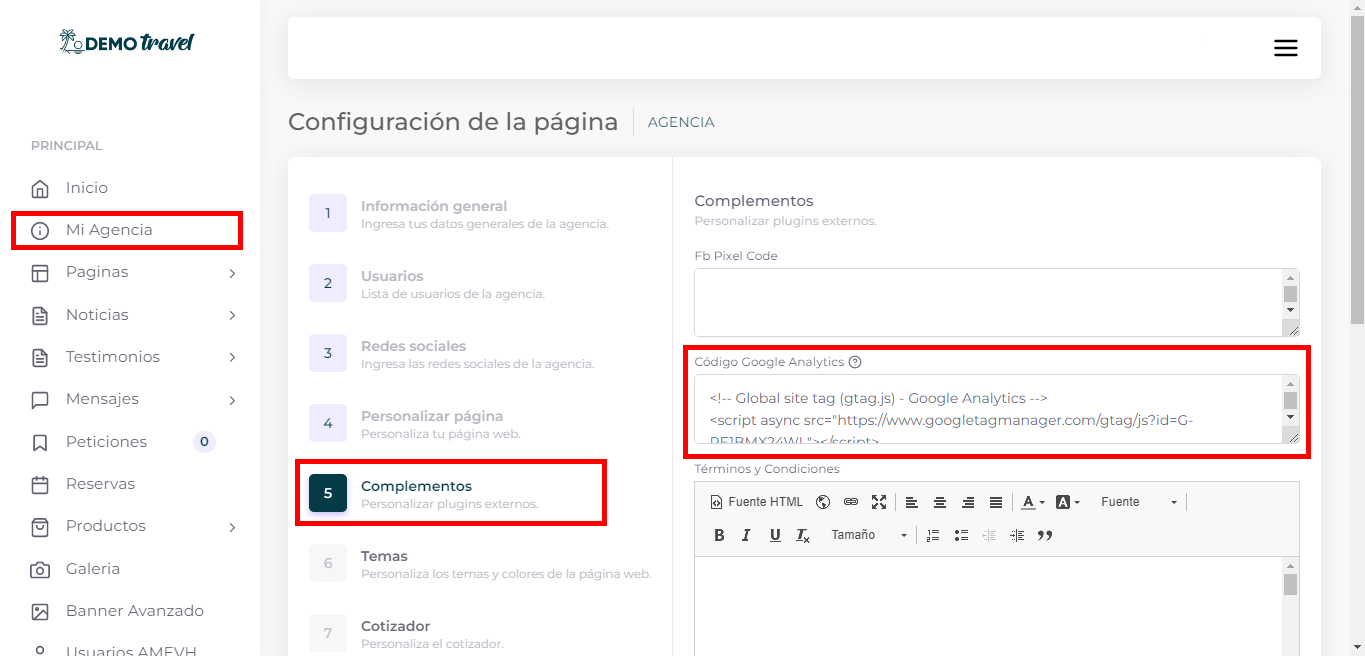This screenshot has width=1365, height=656.
Task: Select step 3 Redes sociales
Action: coord(451,353)
